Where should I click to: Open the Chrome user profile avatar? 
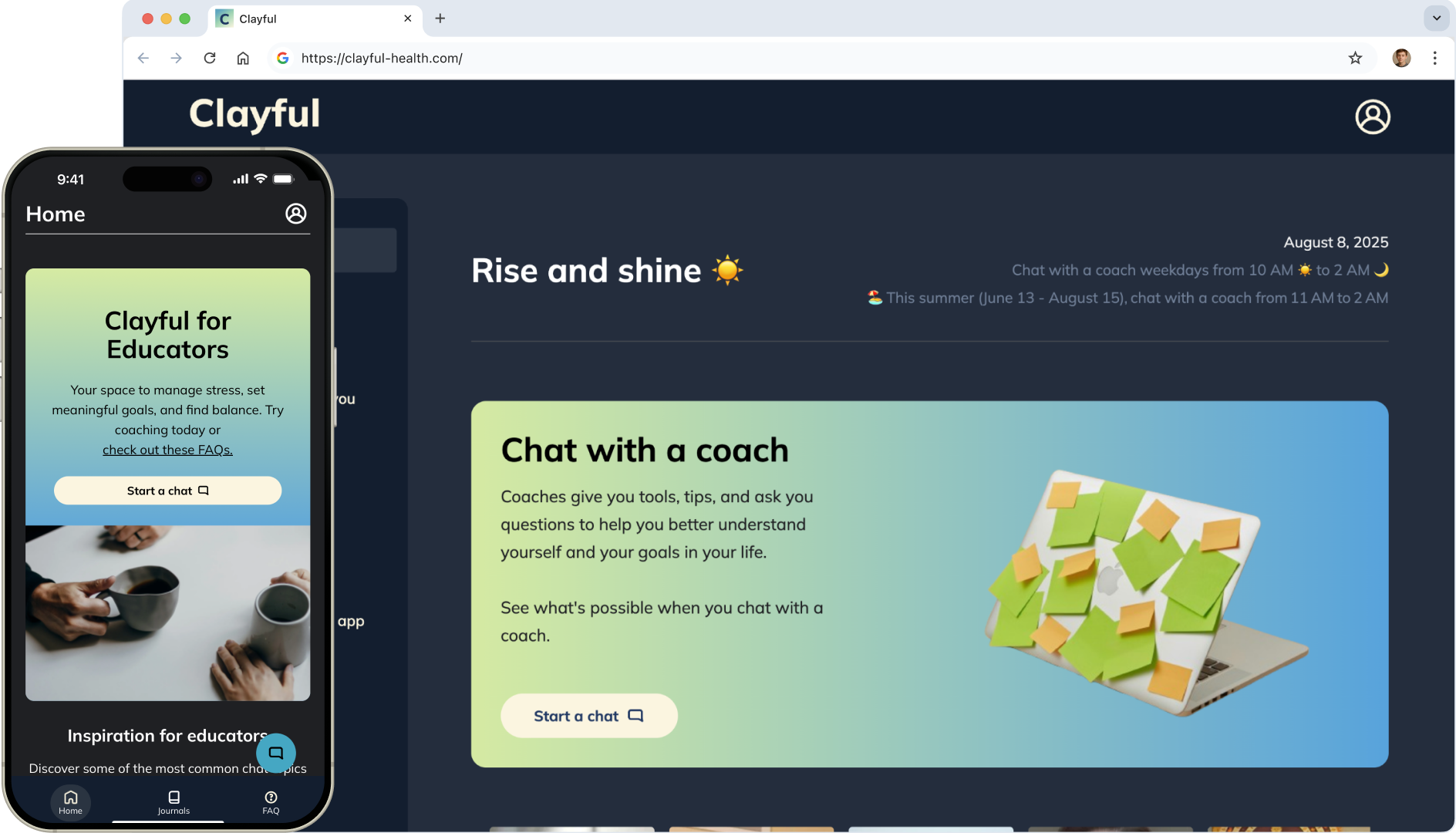click(1401, 58)
